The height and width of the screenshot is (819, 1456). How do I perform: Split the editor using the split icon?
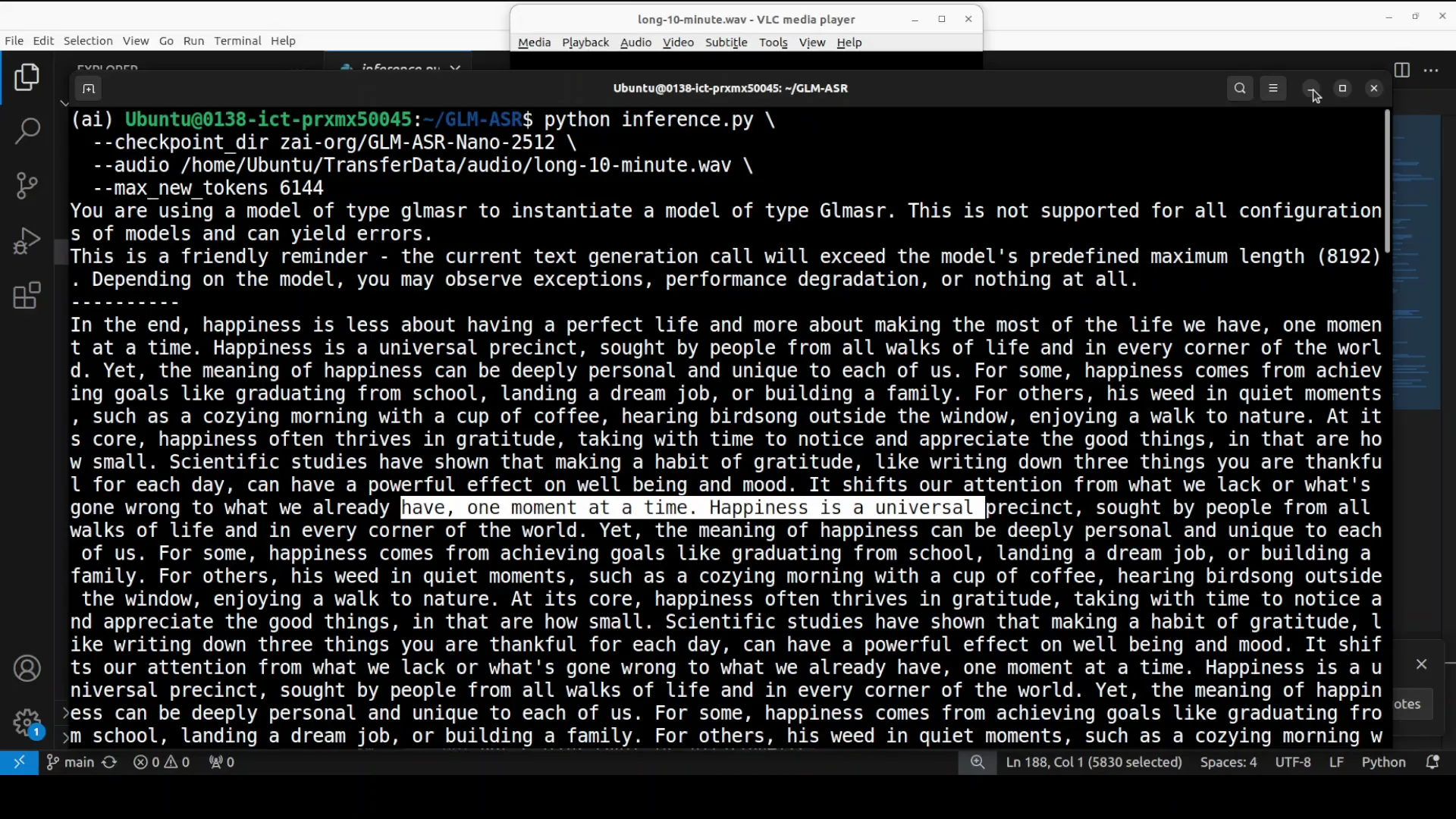pyautogui.click(x=1401, y=70)
